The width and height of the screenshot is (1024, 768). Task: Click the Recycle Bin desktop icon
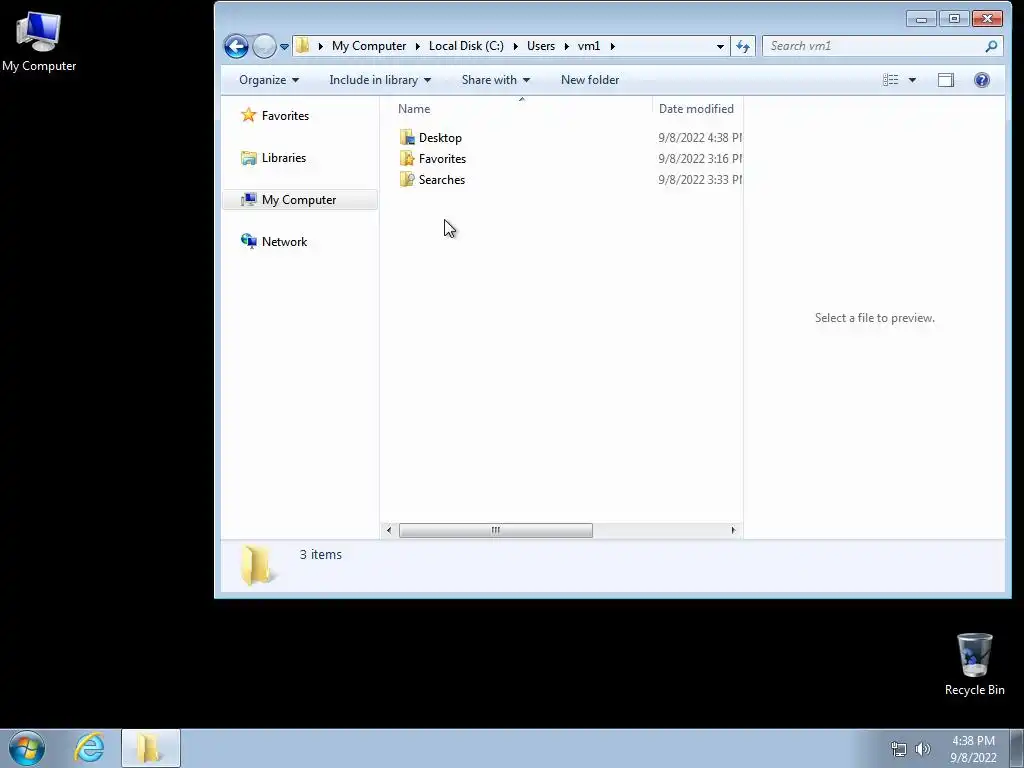coord(974,664)
